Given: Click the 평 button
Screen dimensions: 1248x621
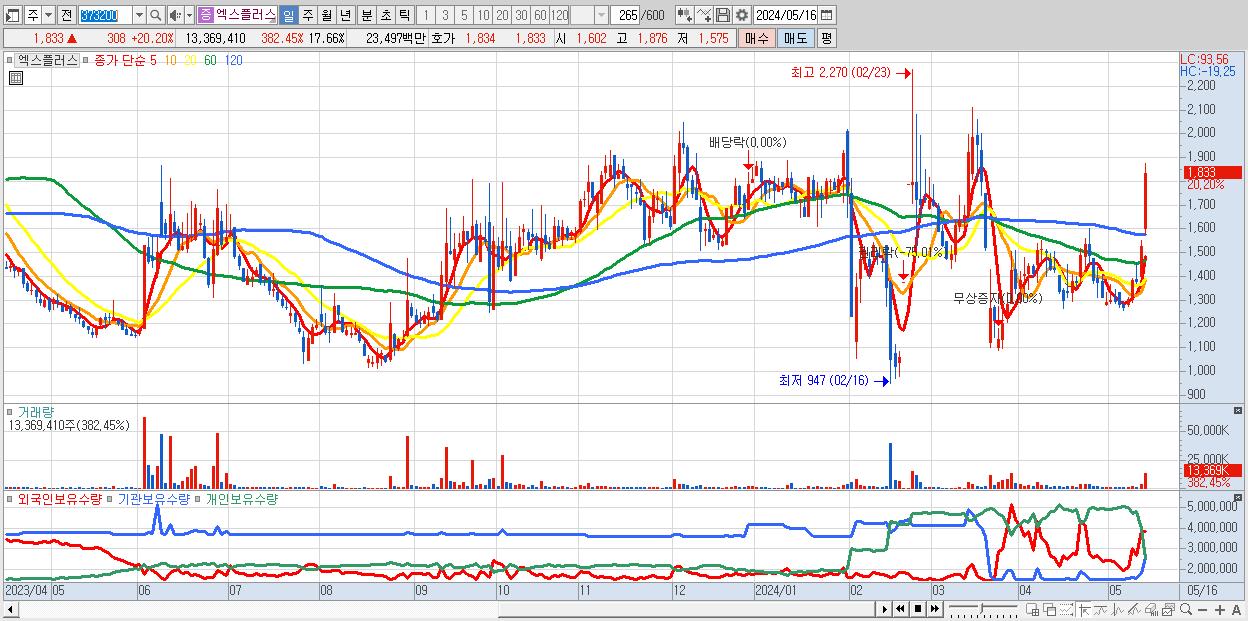Looking at the screenshot, I should [x=826, y=38].
